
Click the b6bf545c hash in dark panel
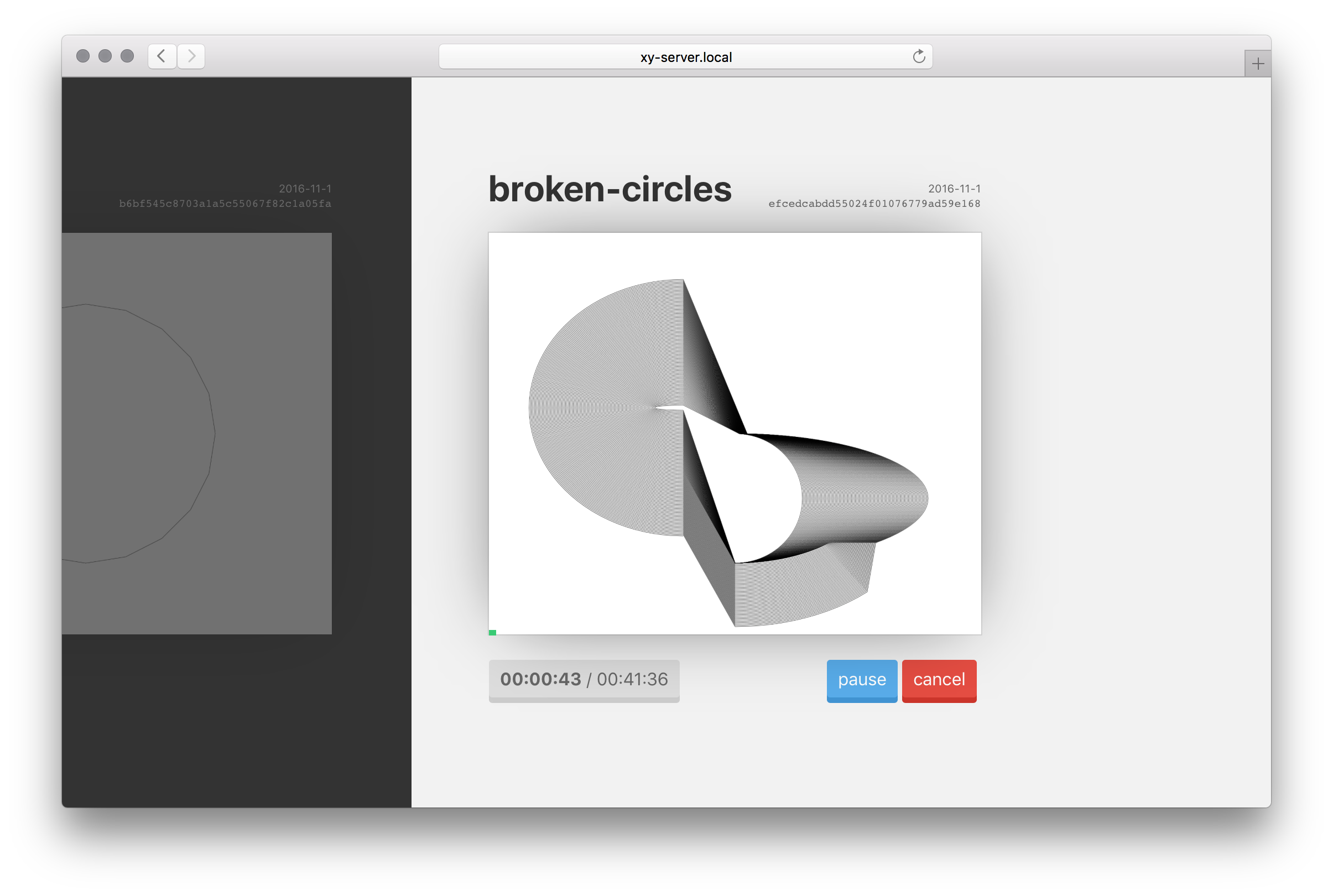click(x=225, y=204)
